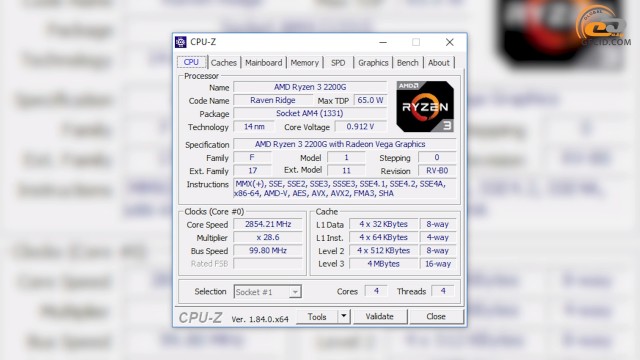
Task: Click the Revision value RV-B0
Action: tap(437, 170)
